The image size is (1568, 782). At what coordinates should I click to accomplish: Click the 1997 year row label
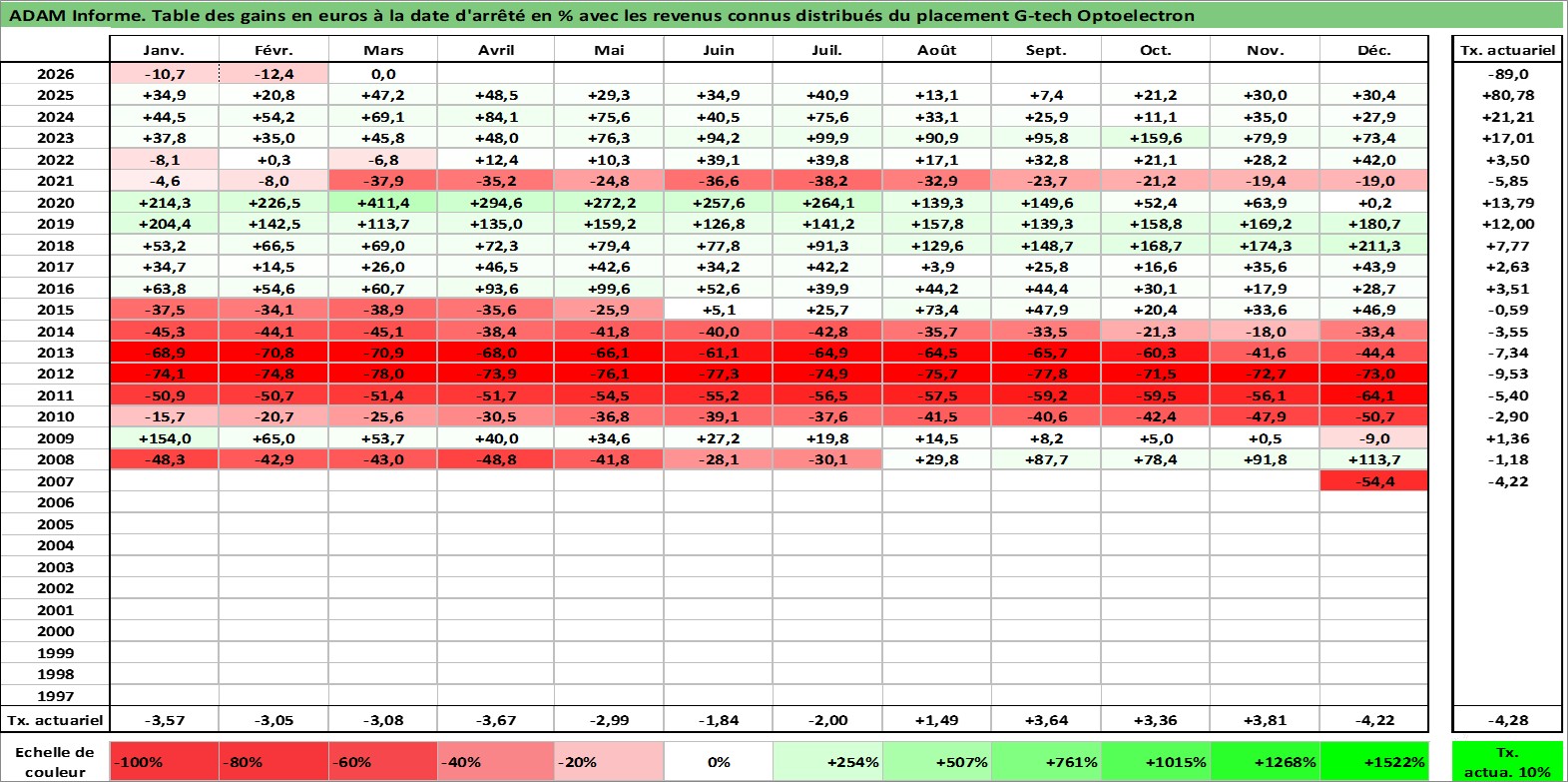[x=56, y=696]
